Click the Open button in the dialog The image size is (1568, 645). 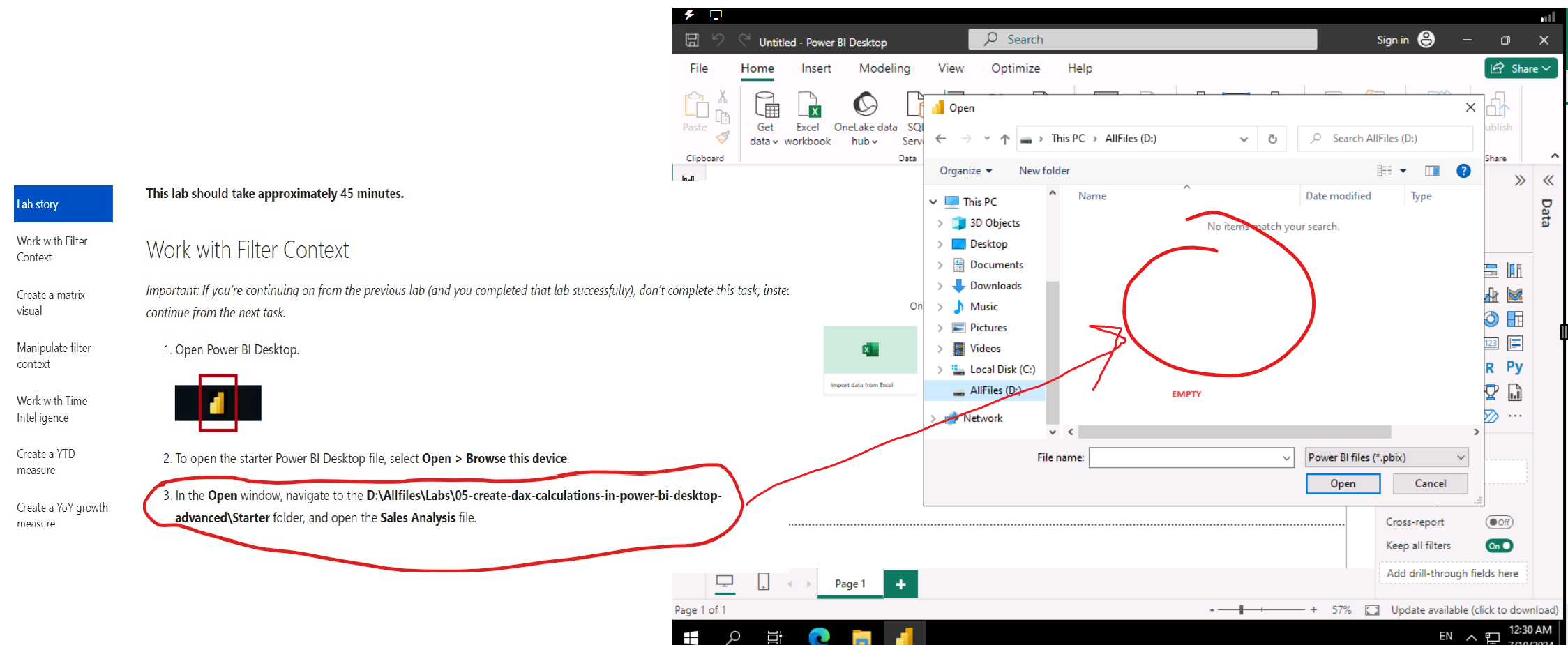[x=1343, y=484]
